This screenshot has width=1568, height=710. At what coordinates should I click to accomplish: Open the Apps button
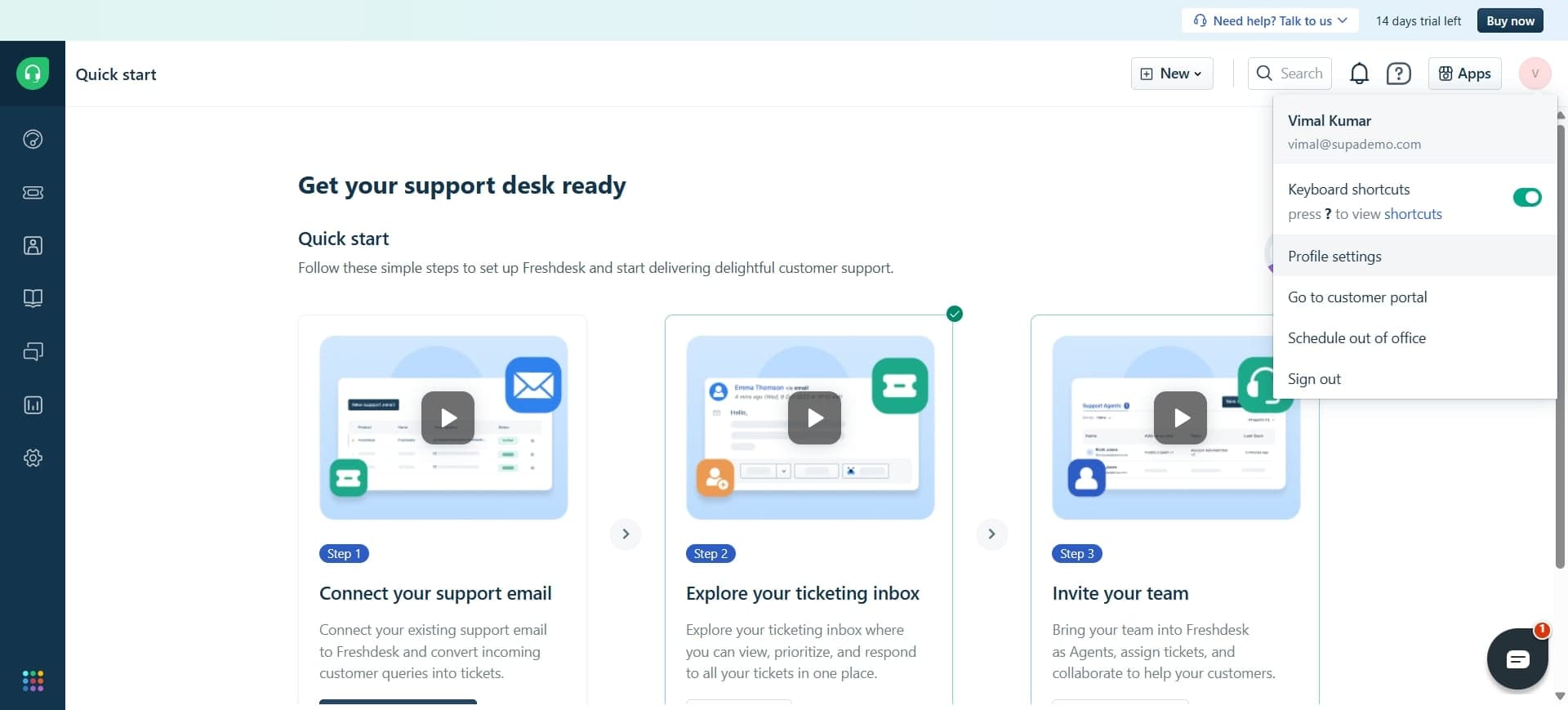point(1464,74)
